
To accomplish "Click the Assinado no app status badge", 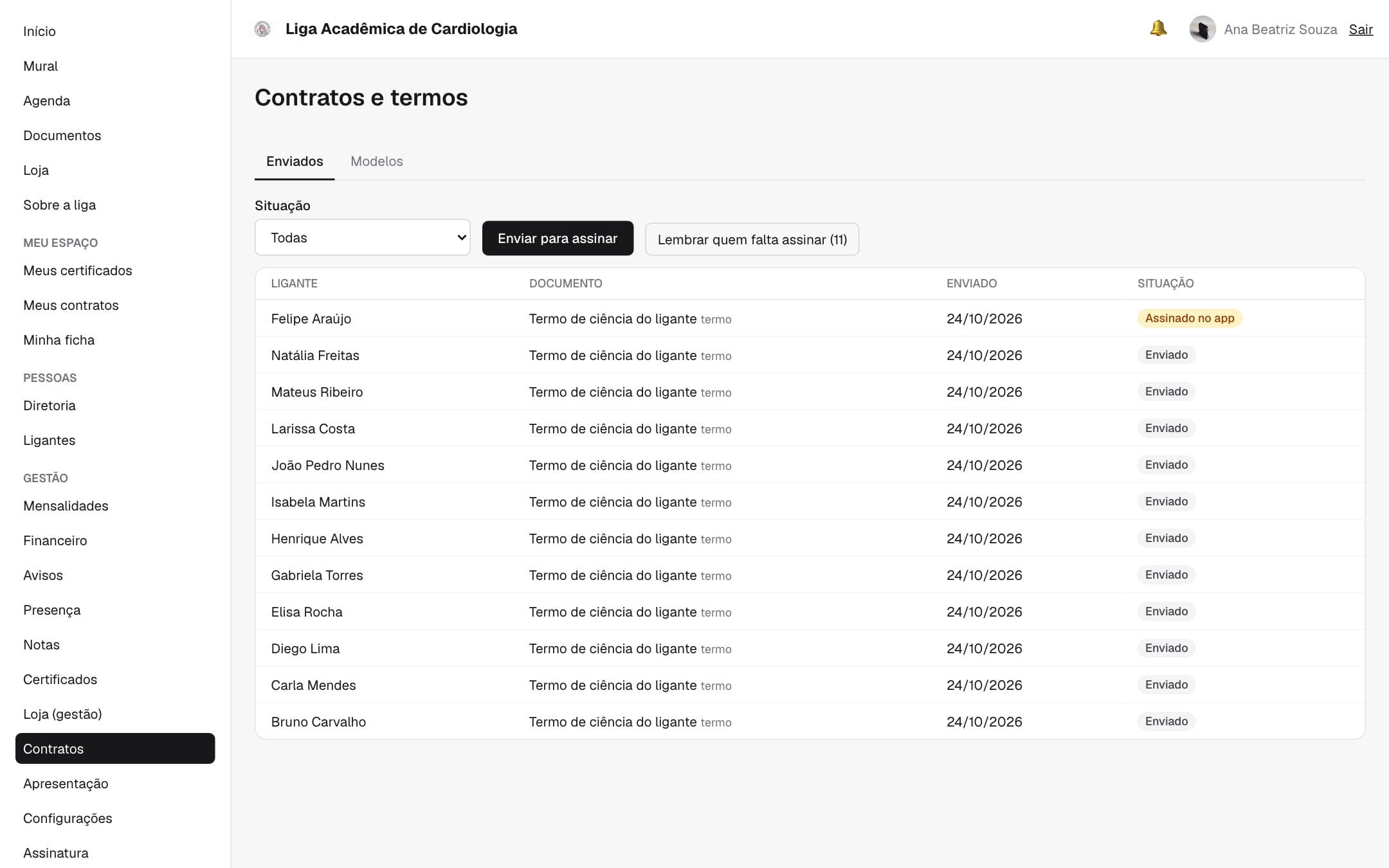I will [x=1190, y=318].
